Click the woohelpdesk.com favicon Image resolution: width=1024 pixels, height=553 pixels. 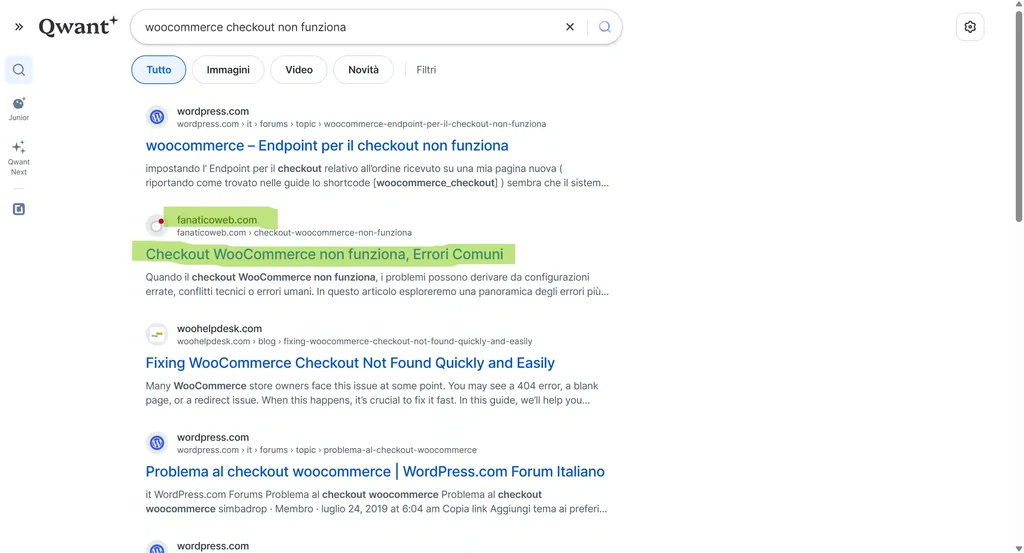pos(157,334)
